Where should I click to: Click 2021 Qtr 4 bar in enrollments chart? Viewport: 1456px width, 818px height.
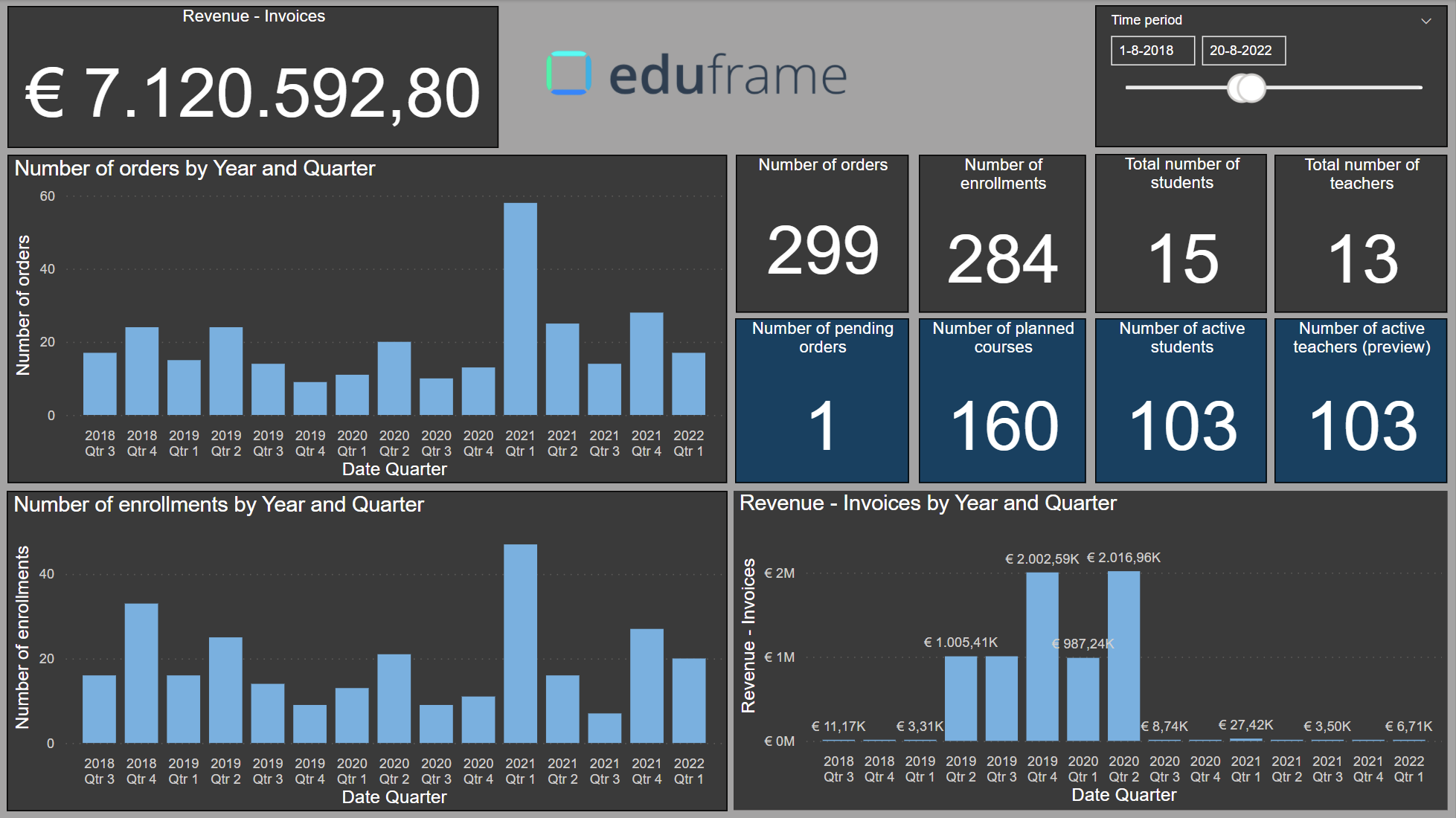647,686
